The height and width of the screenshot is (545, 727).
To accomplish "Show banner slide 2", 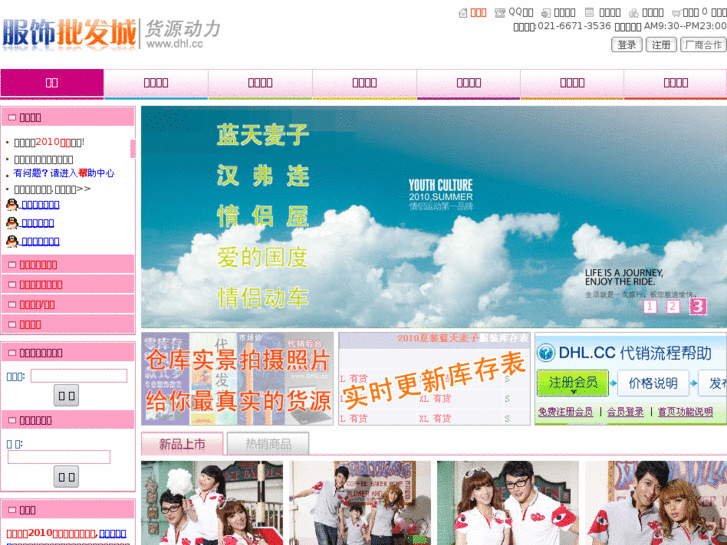I will click(x=672, y=307).
